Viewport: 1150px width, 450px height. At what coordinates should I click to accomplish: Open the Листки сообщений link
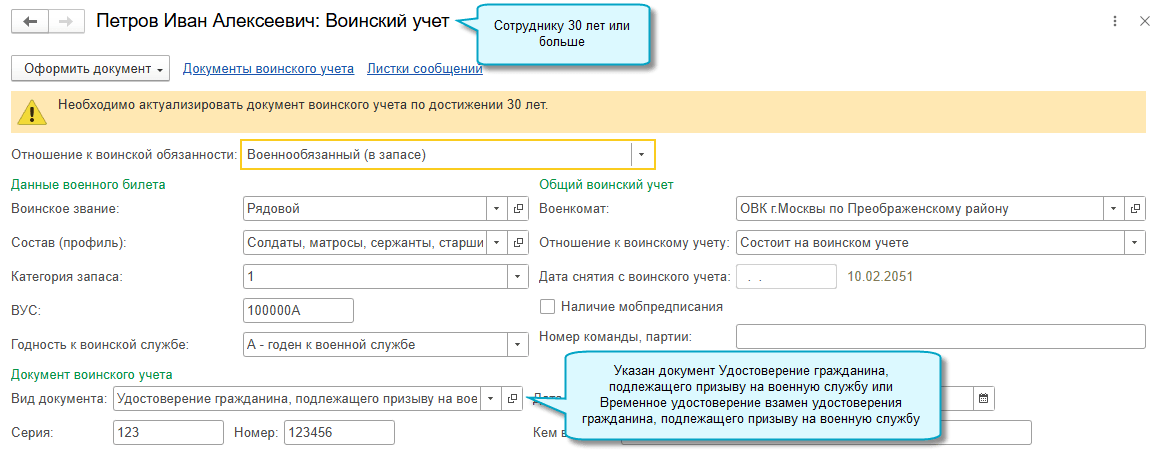point(425,69)
